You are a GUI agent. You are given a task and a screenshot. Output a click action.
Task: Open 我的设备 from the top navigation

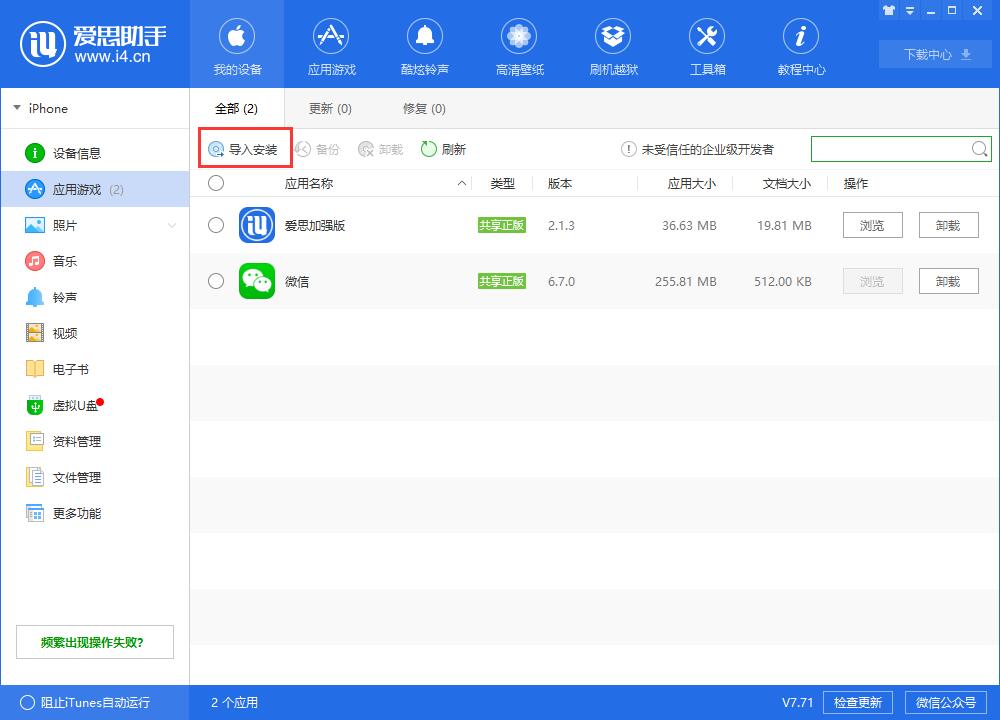237,44
